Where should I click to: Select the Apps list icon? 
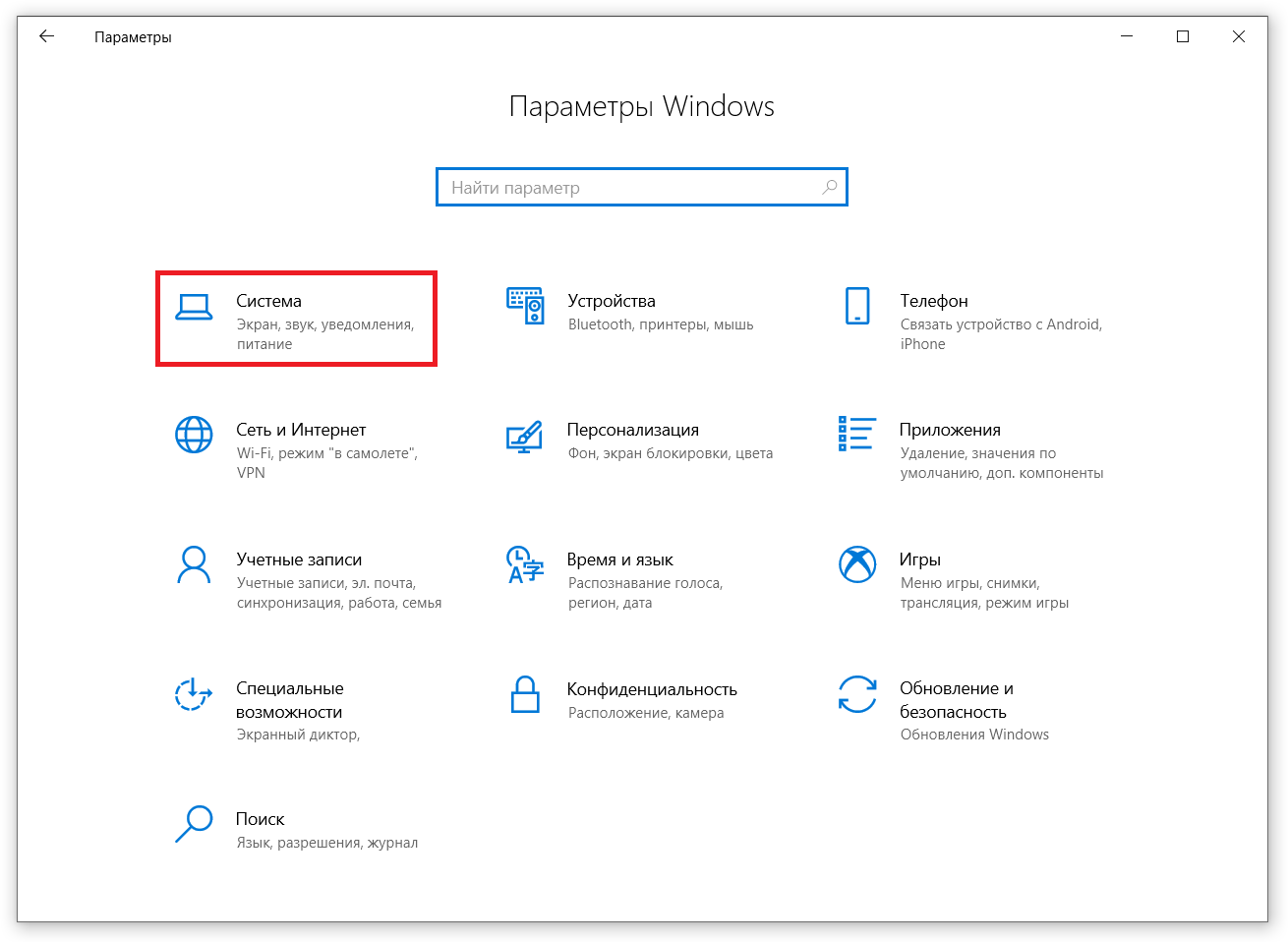pyautogui.click(x=856, y=434)
